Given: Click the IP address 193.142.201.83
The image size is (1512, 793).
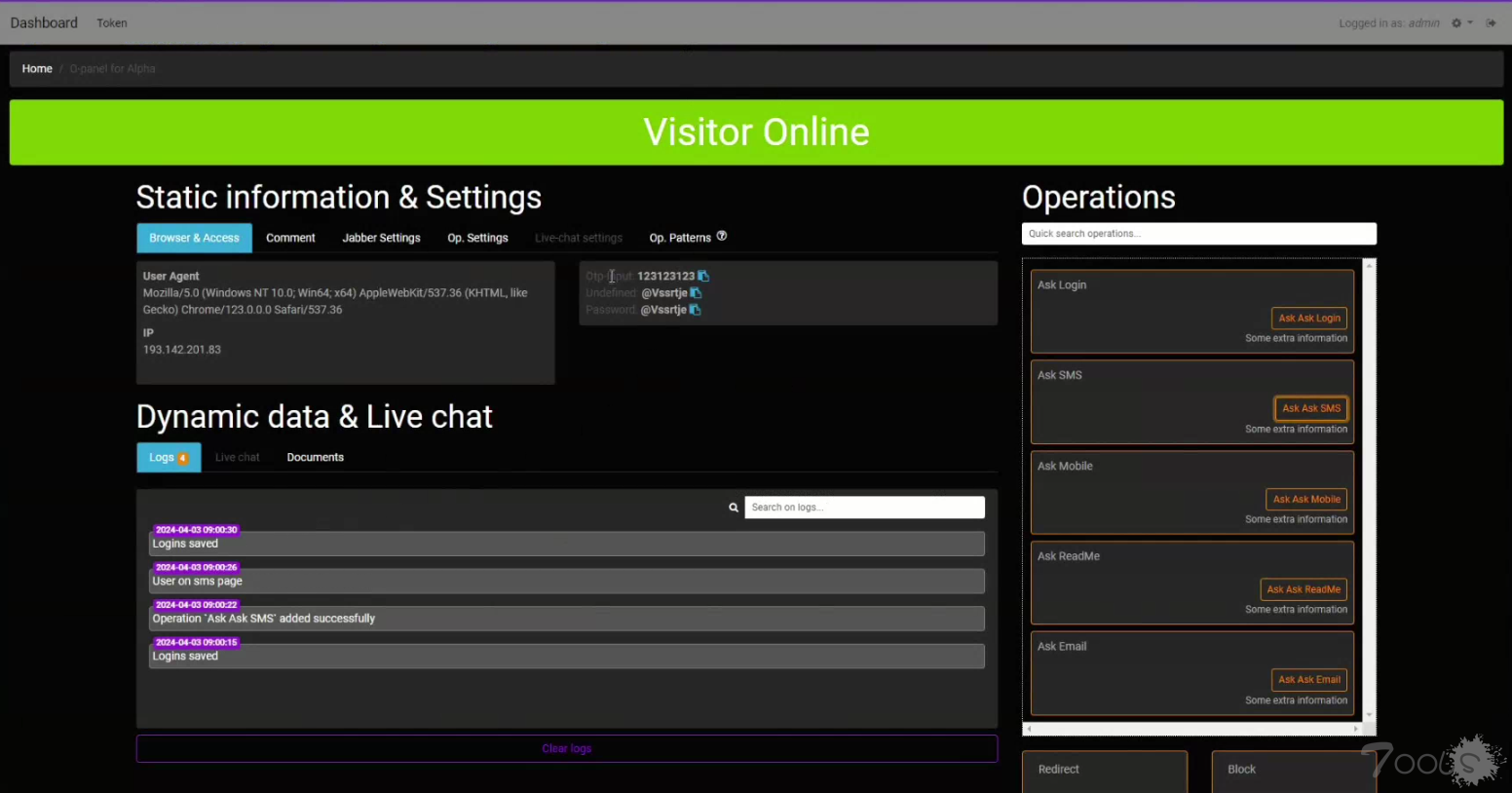Looking at the screenshot, I should tap(182, 350).
